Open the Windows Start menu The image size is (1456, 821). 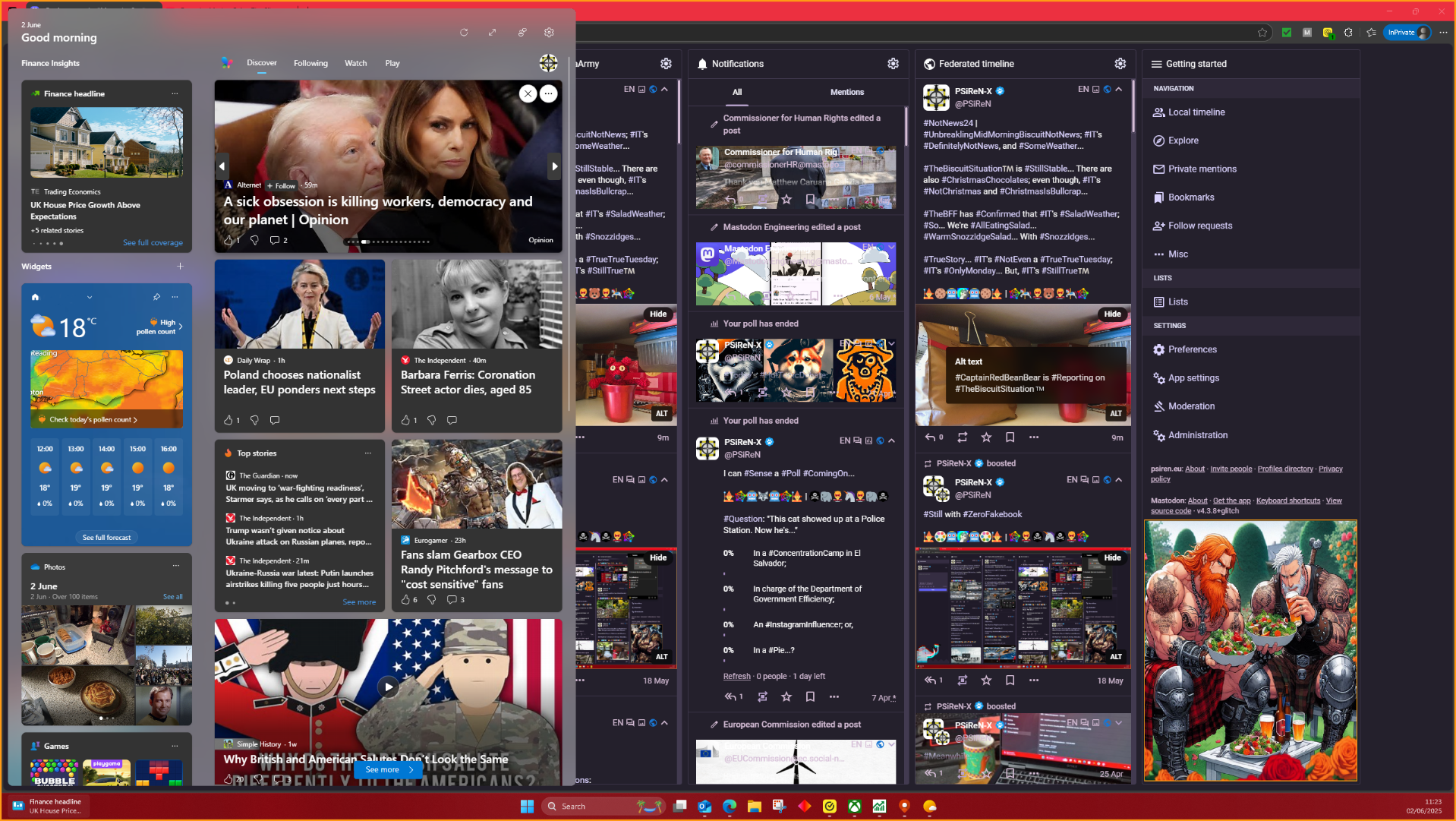[x=527, y=807]
